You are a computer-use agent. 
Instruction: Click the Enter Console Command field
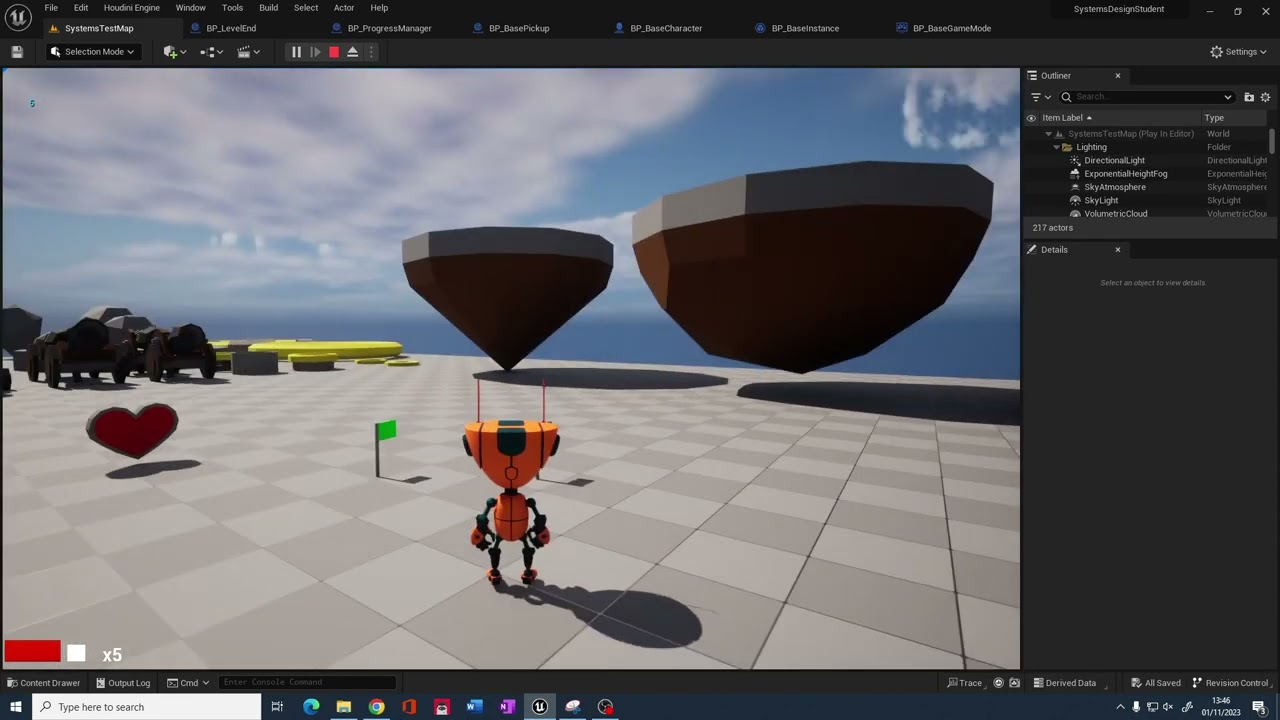pos(307,683)
